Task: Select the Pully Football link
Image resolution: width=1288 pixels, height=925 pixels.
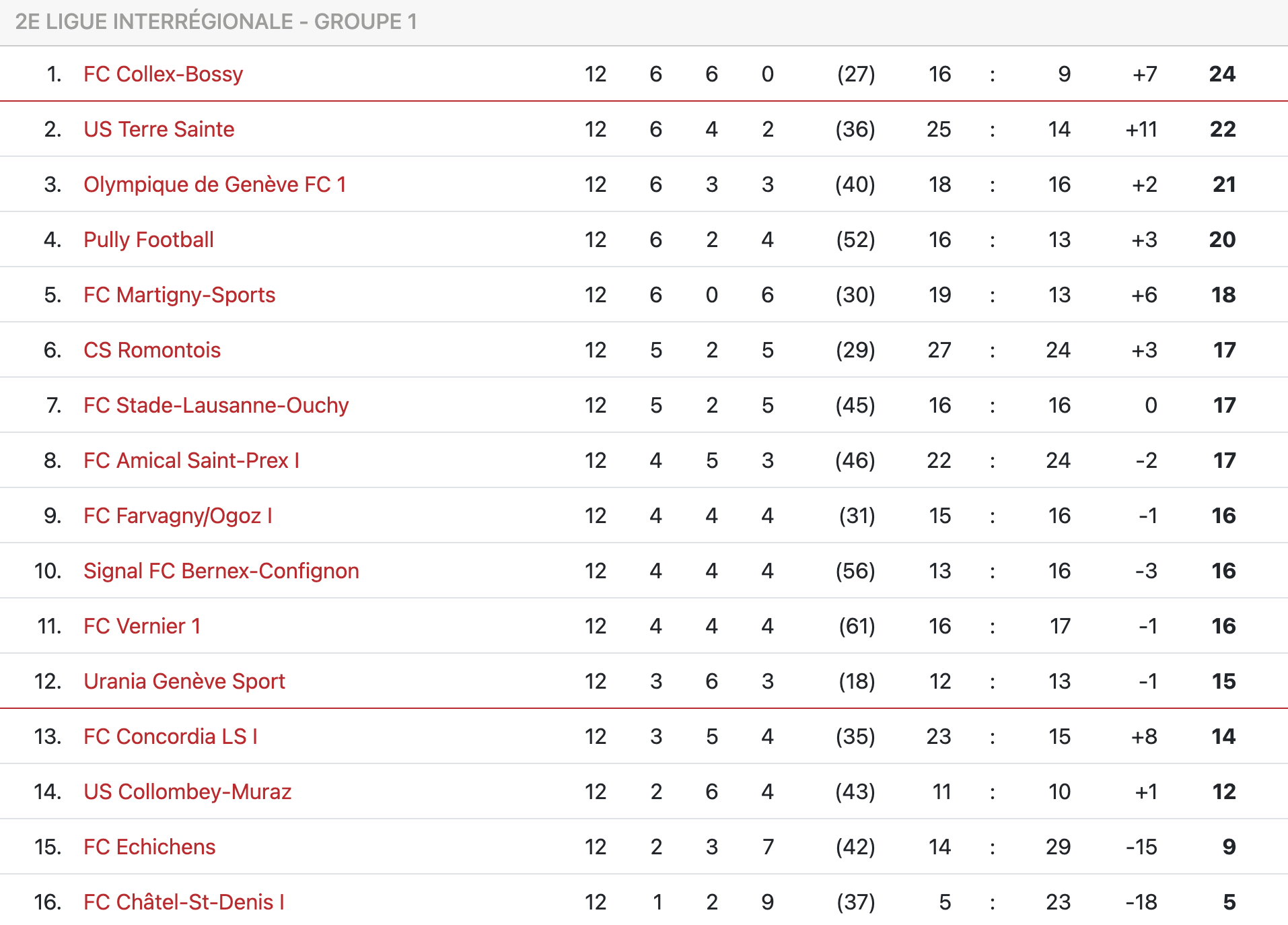Action: (149, 240)
